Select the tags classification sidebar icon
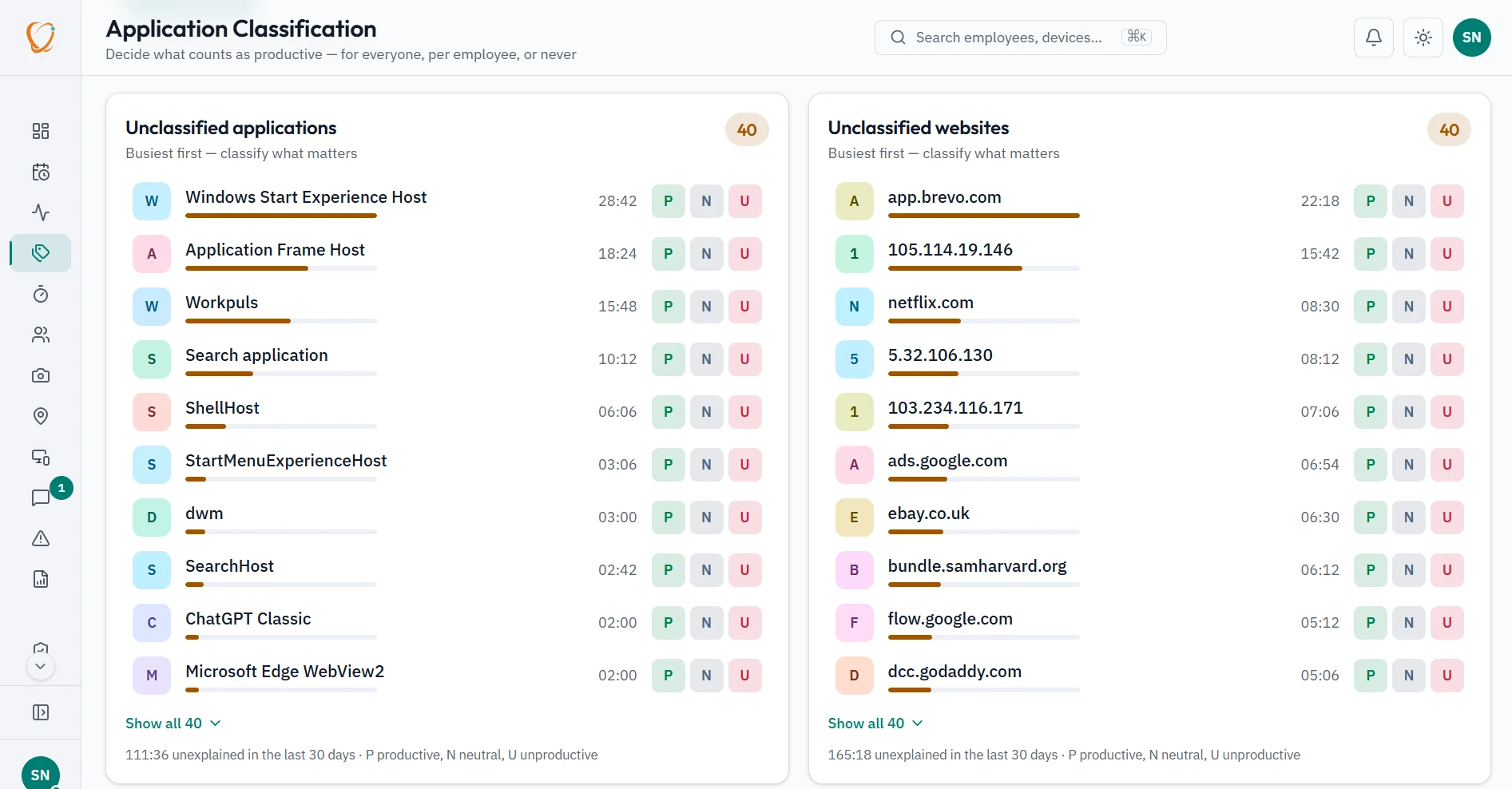 pyautogui.click(x=41, y=253)
